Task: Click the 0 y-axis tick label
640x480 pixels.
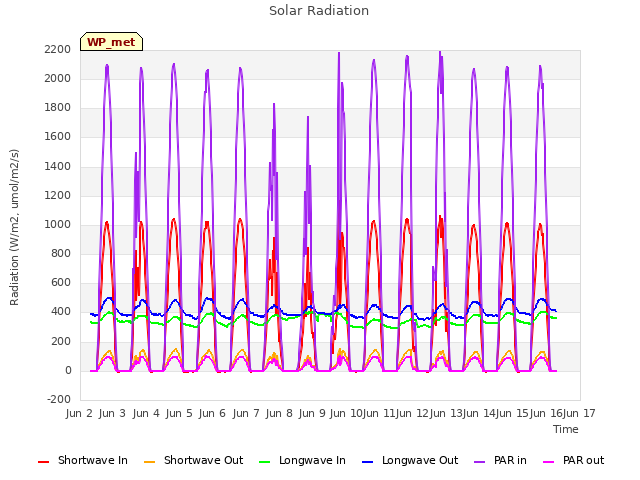Action: point(68,371)
